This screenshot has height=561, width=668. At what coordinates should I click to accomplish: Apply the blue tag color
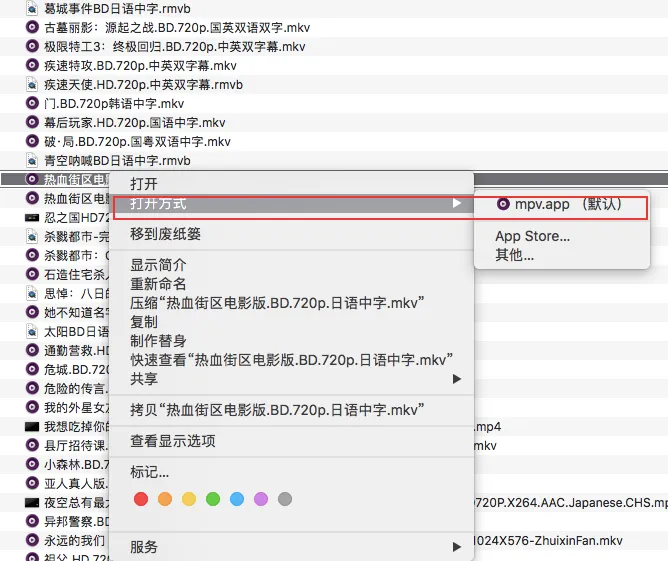237,499
